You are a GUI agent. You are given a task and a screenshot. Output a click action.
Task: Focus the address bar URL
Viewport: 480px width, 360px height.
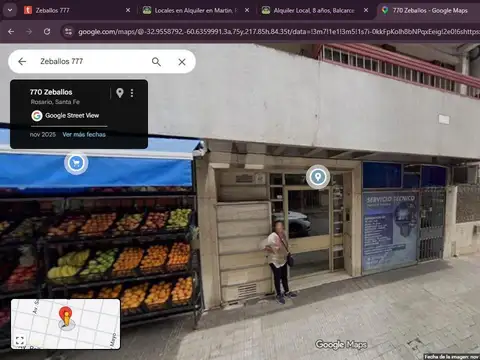tap(278, 32)
